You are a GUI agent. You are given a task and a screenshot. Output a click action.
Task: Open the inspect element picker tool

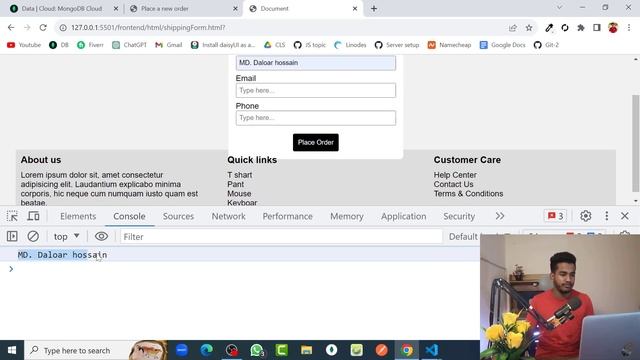click(x=12, y=216)
